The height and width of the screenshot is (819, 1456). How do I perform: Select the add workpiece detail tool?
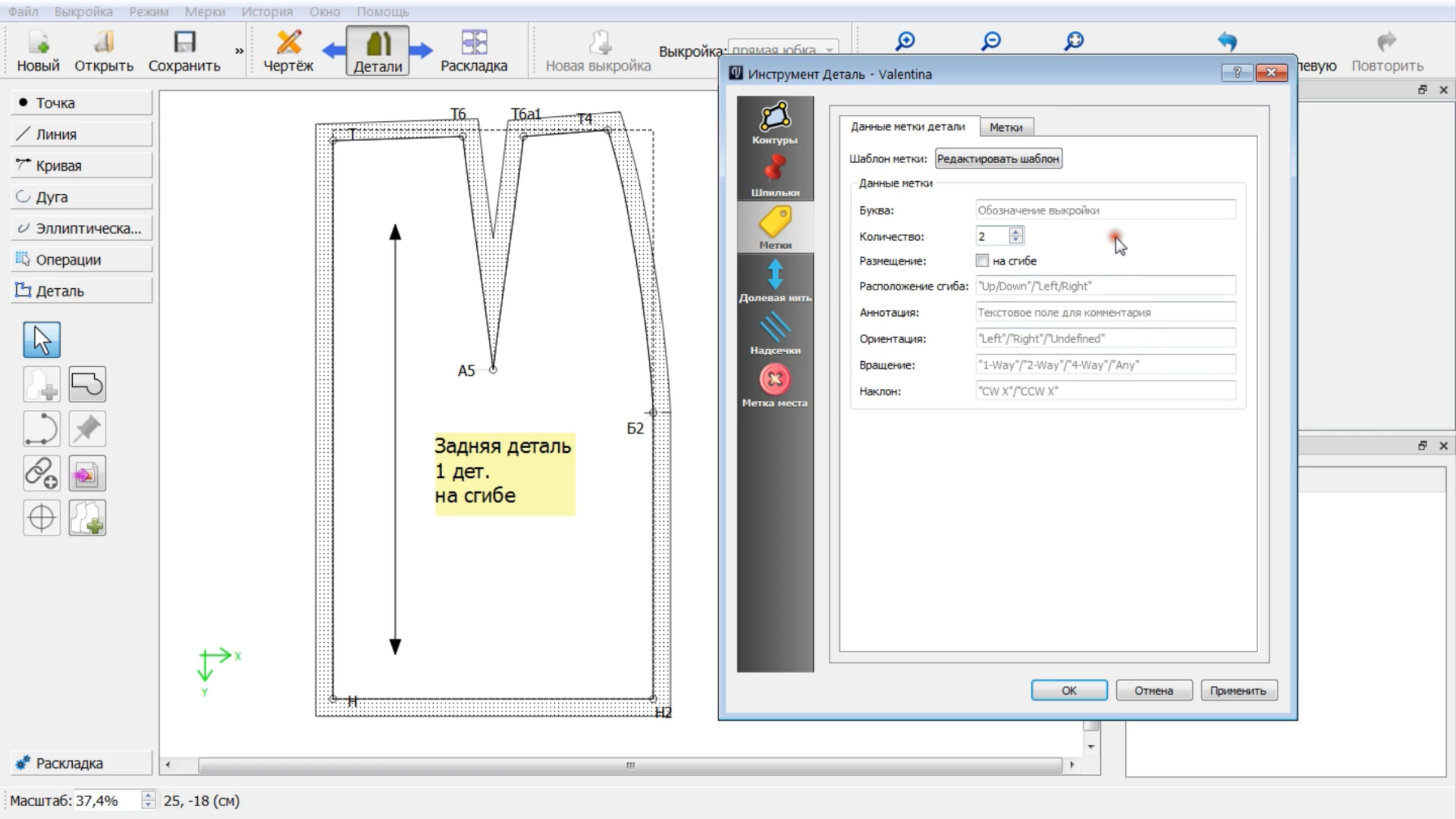42,384
